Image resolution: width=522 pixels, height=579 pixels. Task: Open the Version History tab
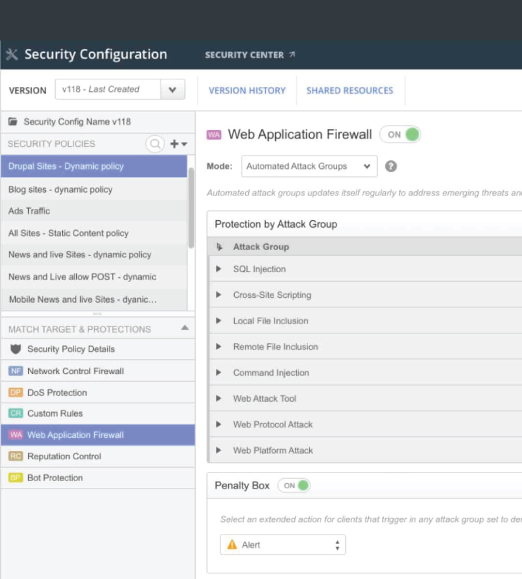(x=247, y=90)
